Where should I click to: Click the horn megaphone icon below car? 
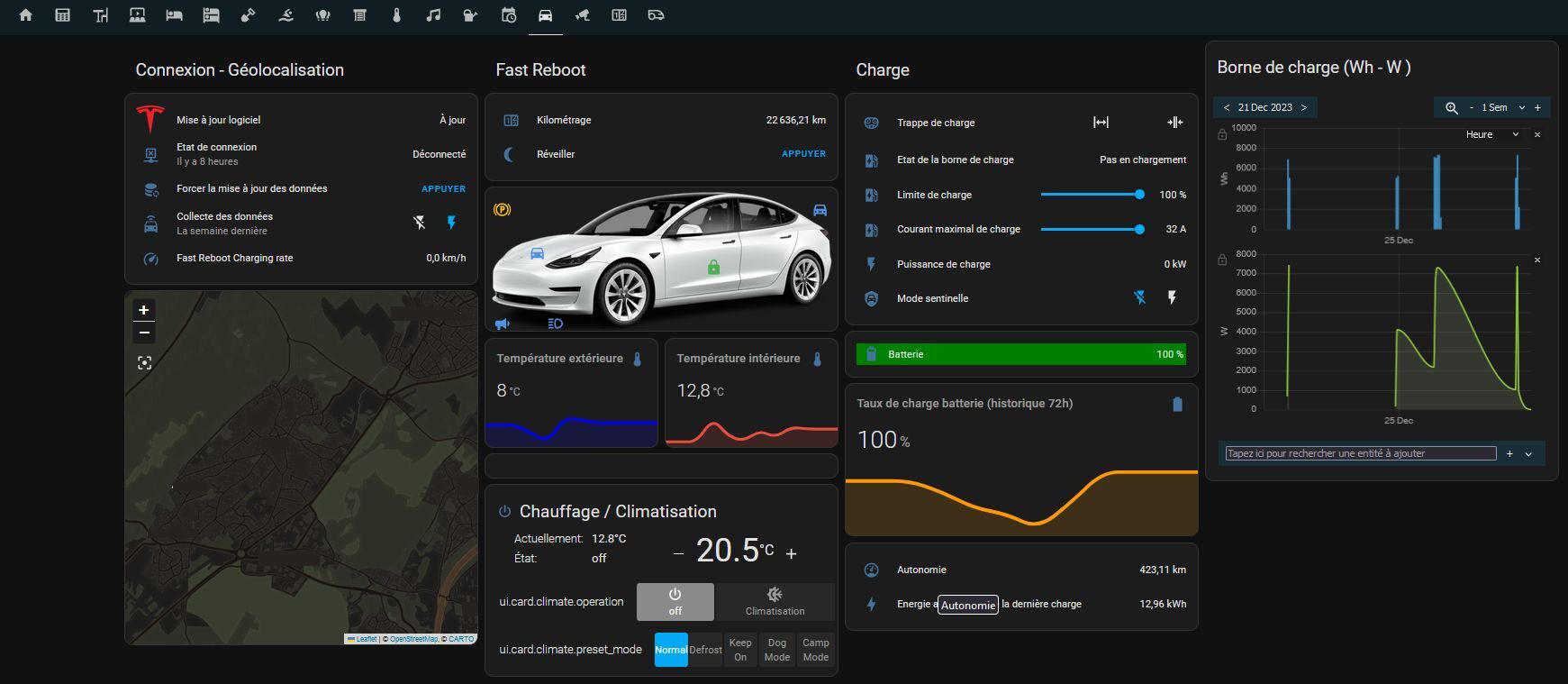tap(503, 324)
